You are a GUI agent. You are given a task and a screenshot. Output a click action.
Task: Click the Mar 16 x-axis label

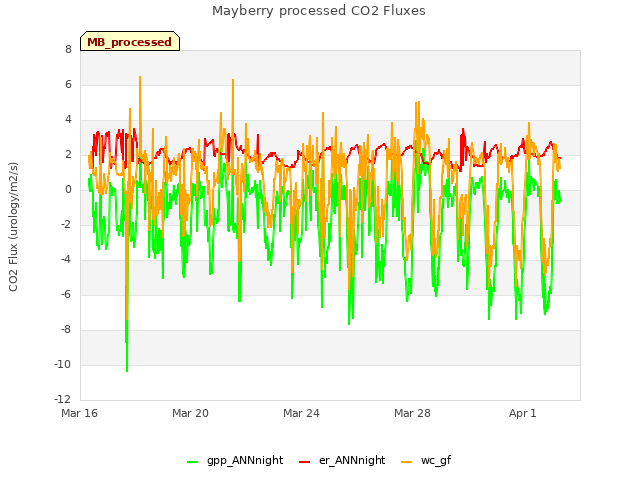(x=79, y=413)
